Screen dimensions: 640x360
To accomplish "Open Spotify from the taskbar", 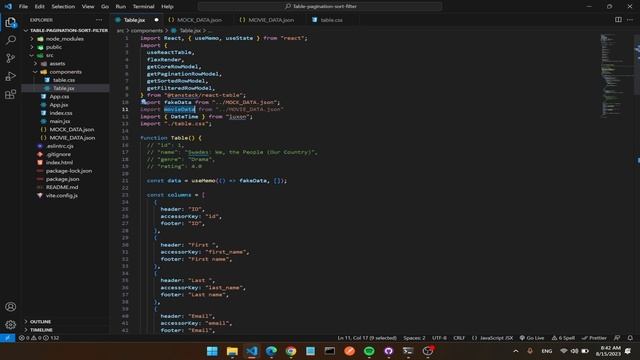I will pos(369,351).
